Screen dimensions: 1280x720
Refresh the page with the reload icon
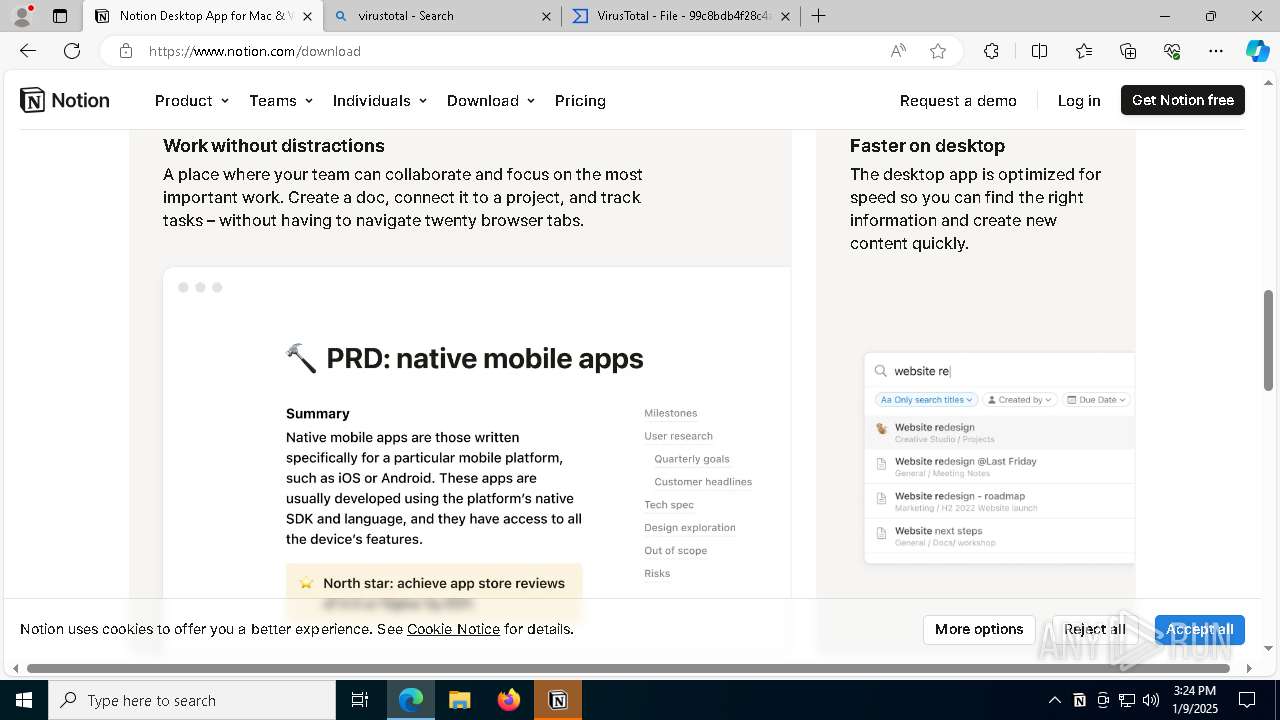click(72, 51)
